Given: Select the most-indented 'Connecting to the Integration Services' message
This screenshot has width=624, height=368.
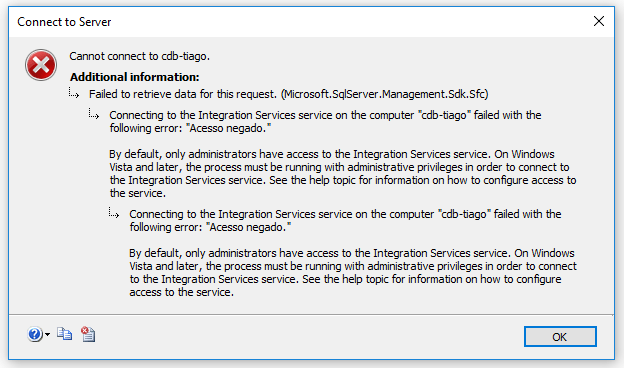Looking at the screenshot, I should [345, 220].
